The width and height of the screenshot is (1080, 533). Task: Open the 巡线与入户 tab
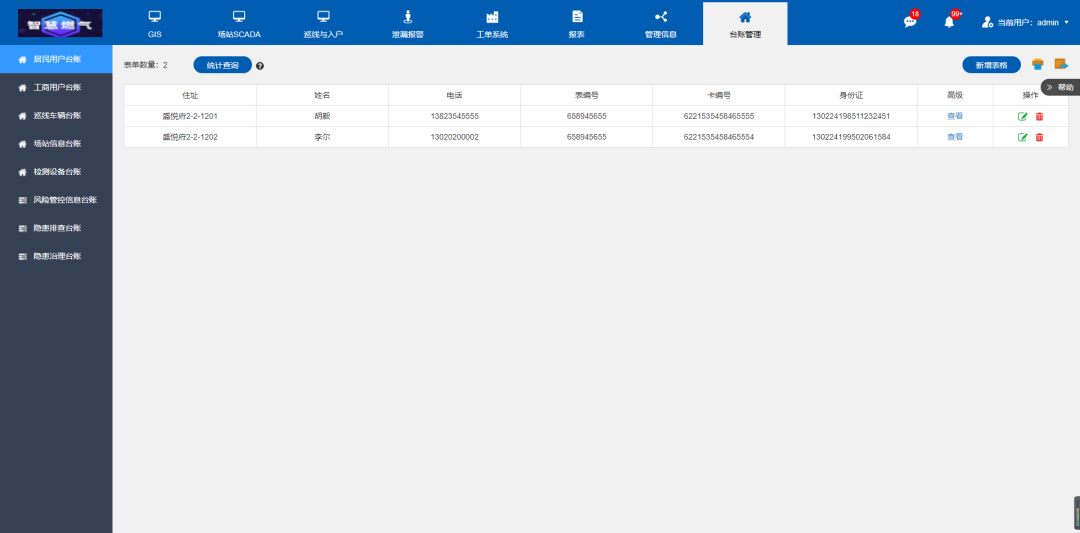coord(323,24)
